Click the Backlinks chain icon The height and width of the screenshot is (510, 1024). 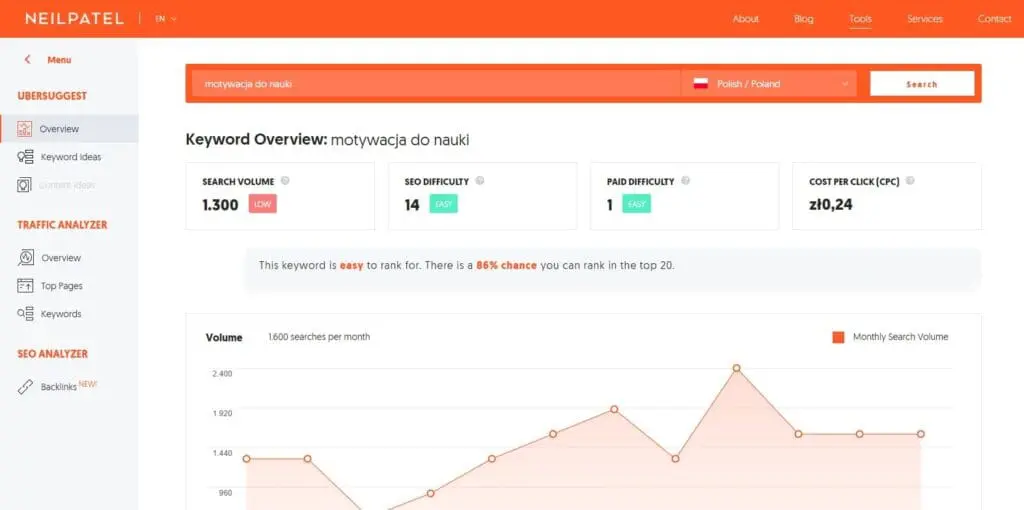tap(25, 387)
